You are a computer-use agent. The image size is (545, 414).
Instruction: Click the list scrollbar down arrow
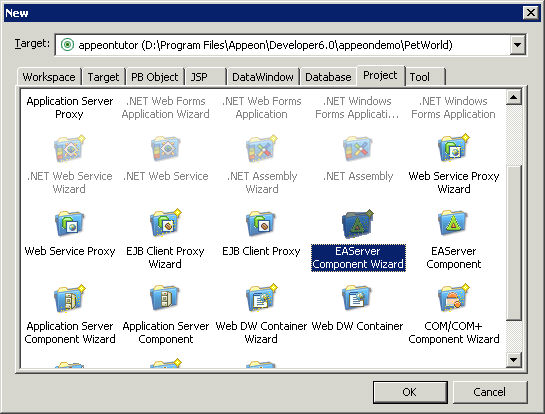point(514,360)
